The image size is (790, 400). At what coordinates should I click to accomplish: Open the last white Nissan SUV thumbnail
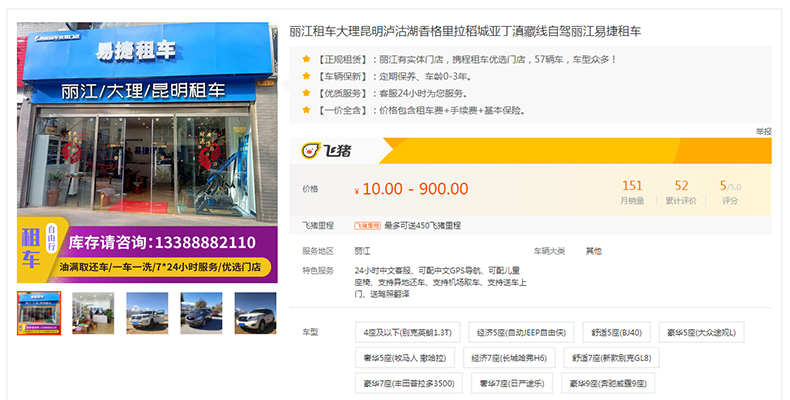click(x=255, y=313)
